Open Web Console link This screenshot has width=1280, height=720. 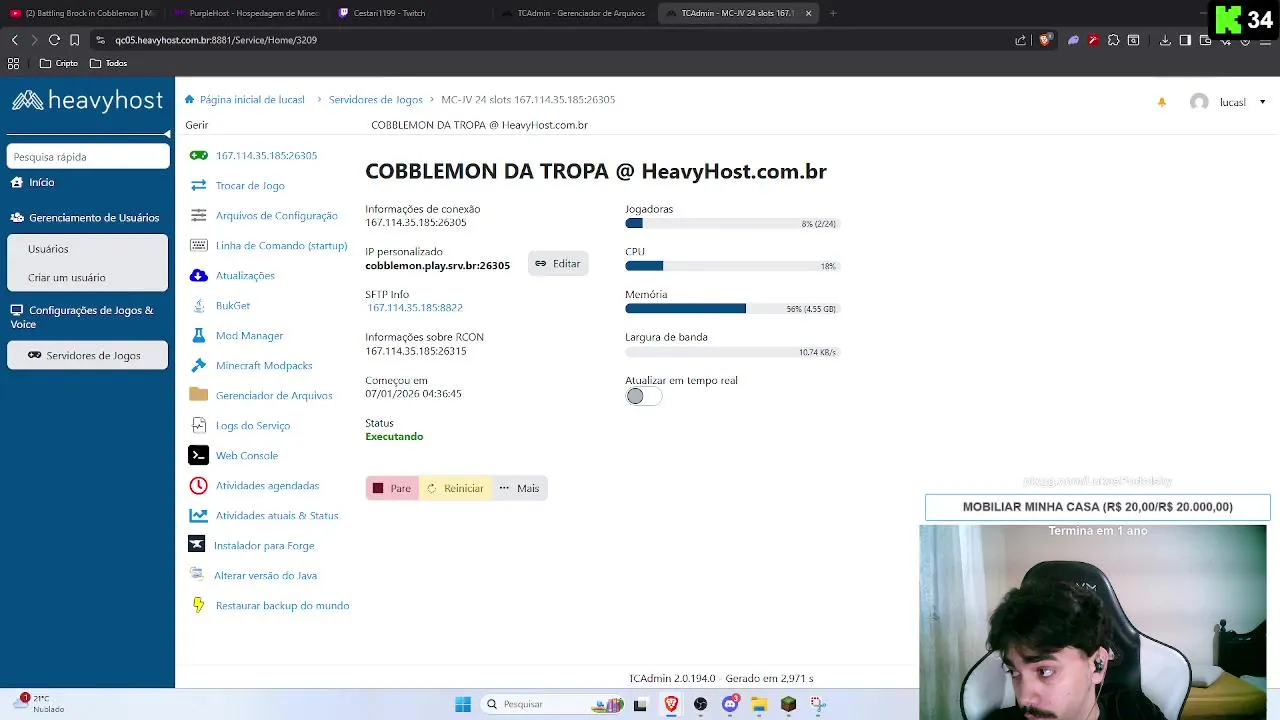coord(247,455)
